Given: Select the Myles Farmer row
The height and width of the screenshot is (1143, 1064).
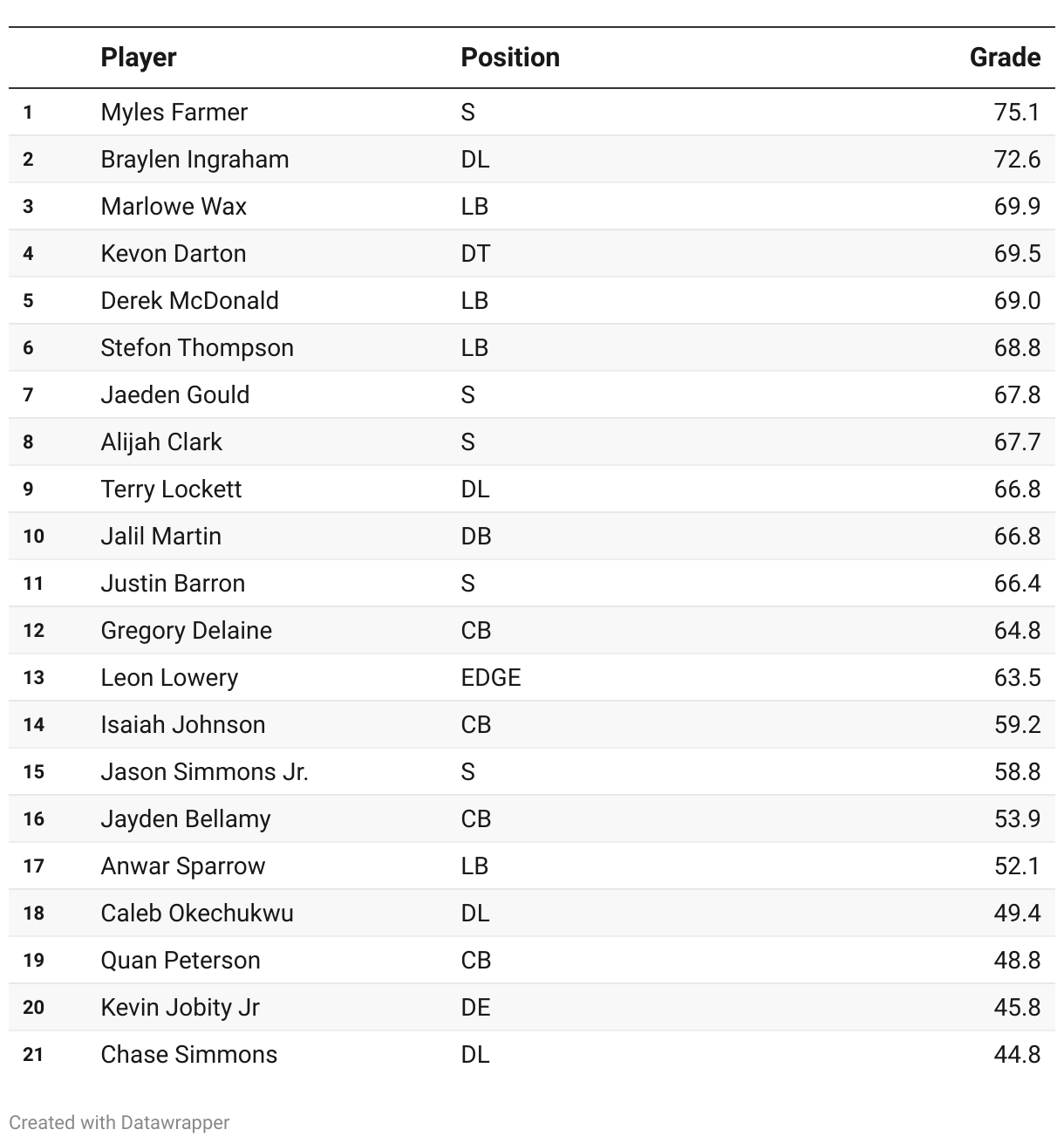Looking at the screenshot, I should coord(532,112).
